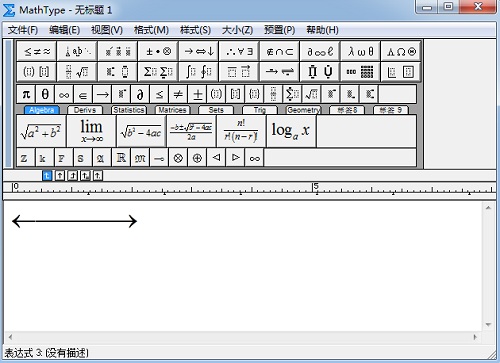The height and width of the screenshot is (363, 500).
Task: Insert the left triangle ◁ symbol
Action: (x=216, y=158)
